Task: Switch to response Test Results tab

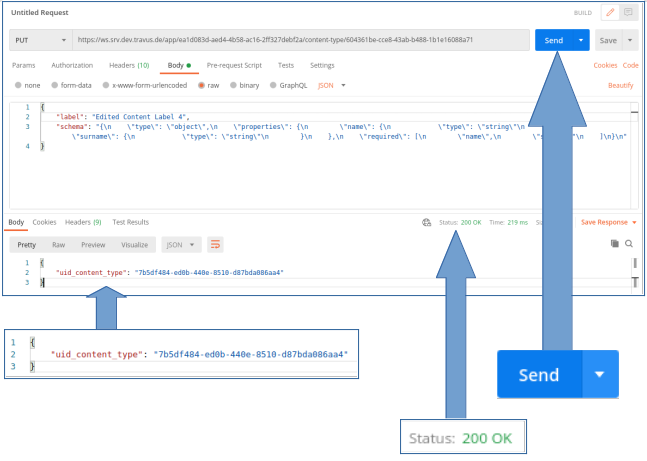Action: [x=131, y=222]
